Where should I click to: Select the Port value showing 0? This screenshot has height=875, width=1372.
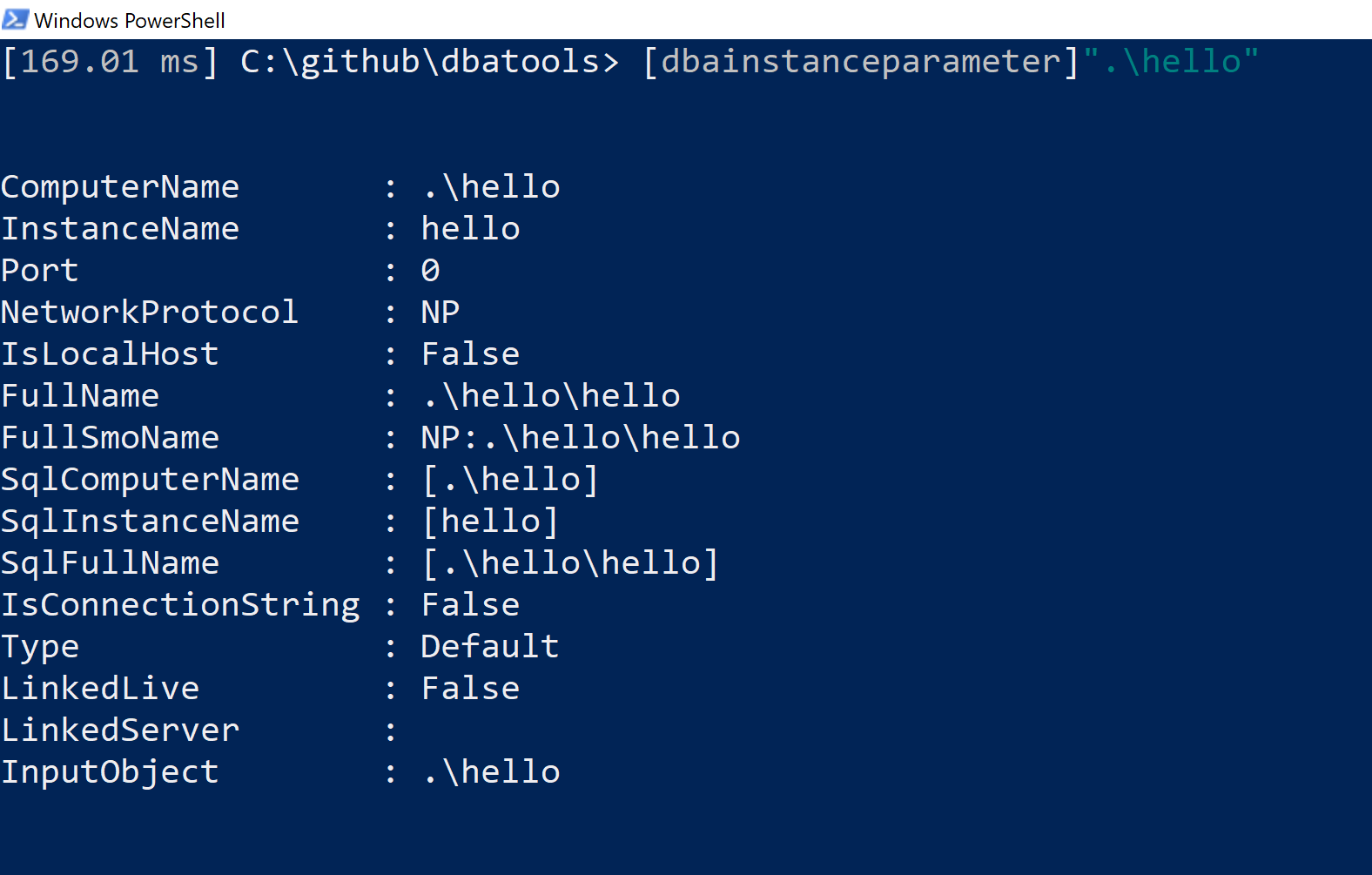pyautogui.click(x=430, y=269)
